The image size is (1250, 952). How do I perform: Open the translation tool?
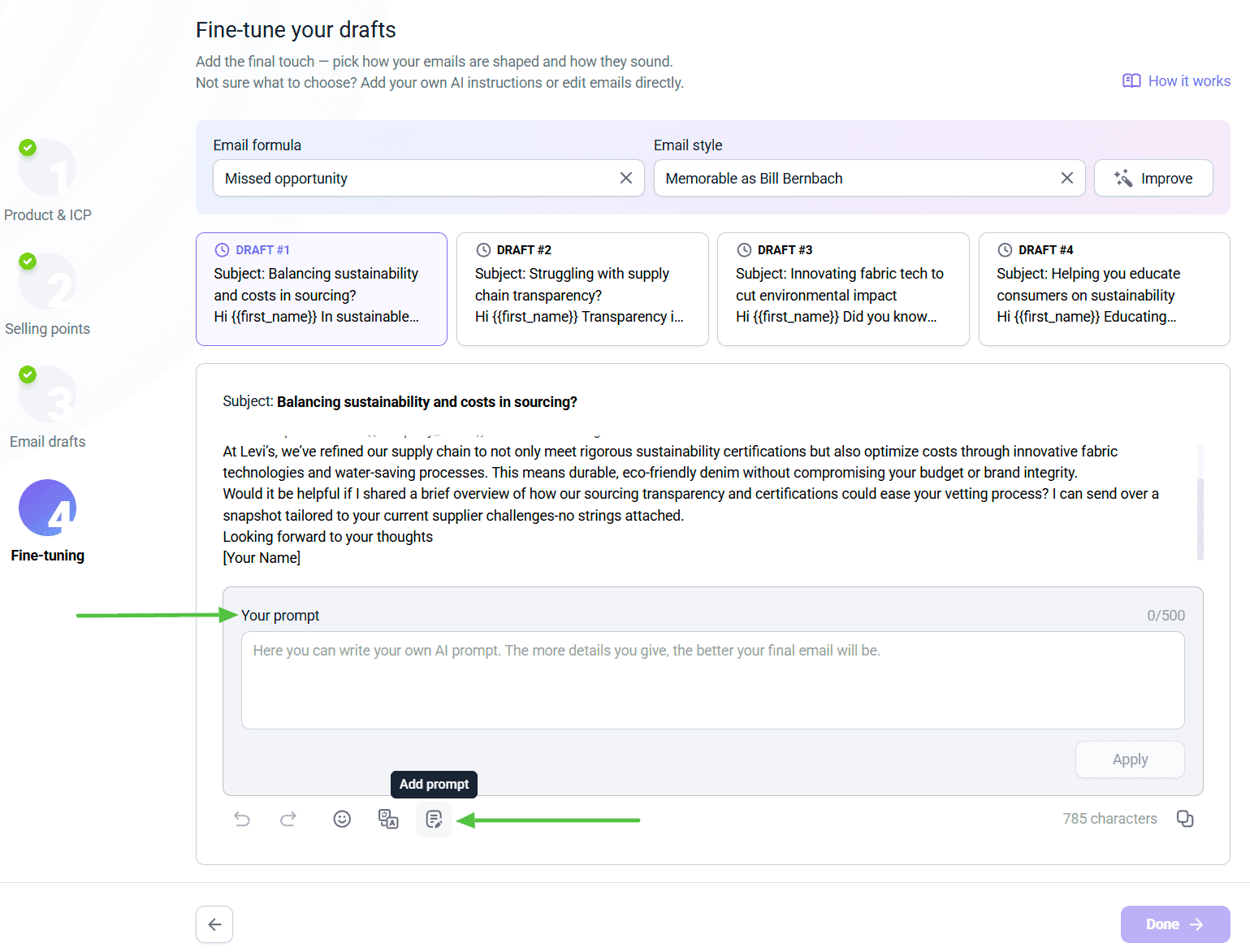point(388,819)
